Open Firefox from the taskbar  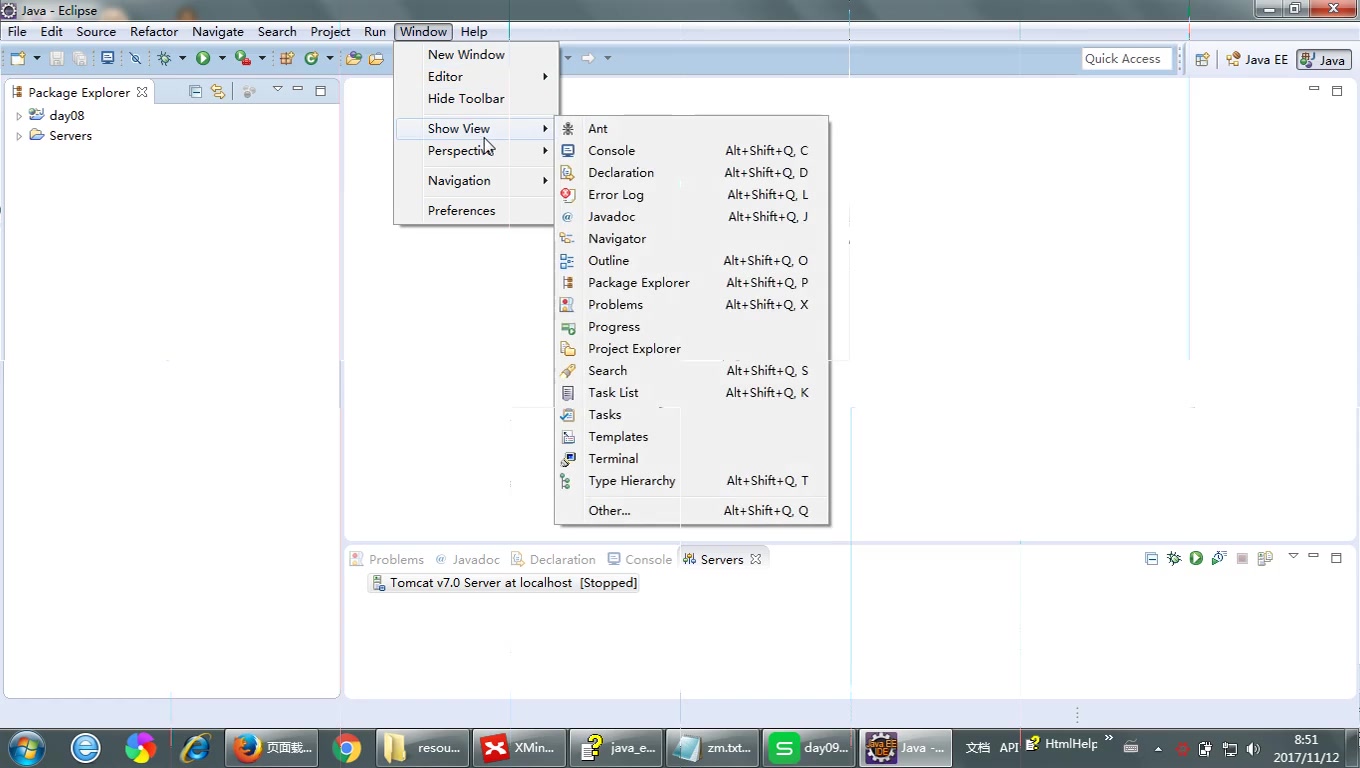pos(274,747)
